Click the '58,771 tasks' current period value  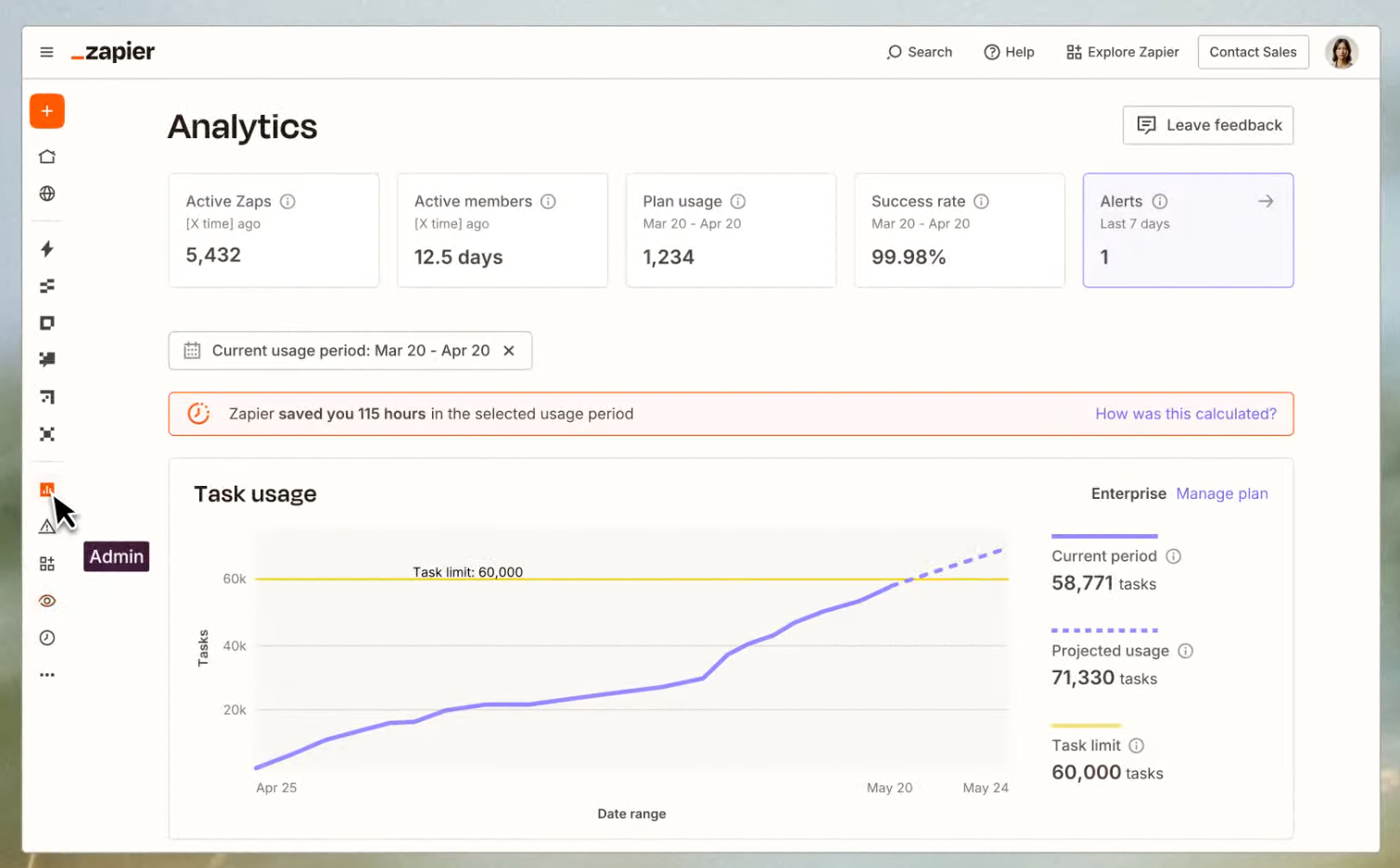[x=1104, y=583]
